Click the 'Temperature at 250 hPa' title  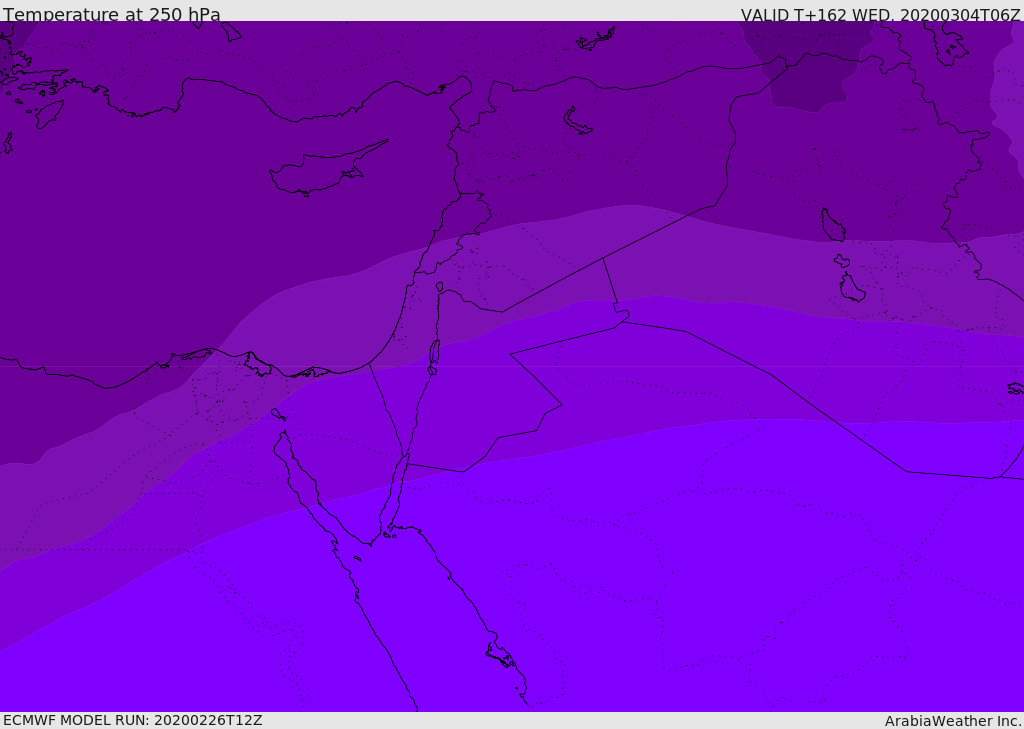pos(112,14)
